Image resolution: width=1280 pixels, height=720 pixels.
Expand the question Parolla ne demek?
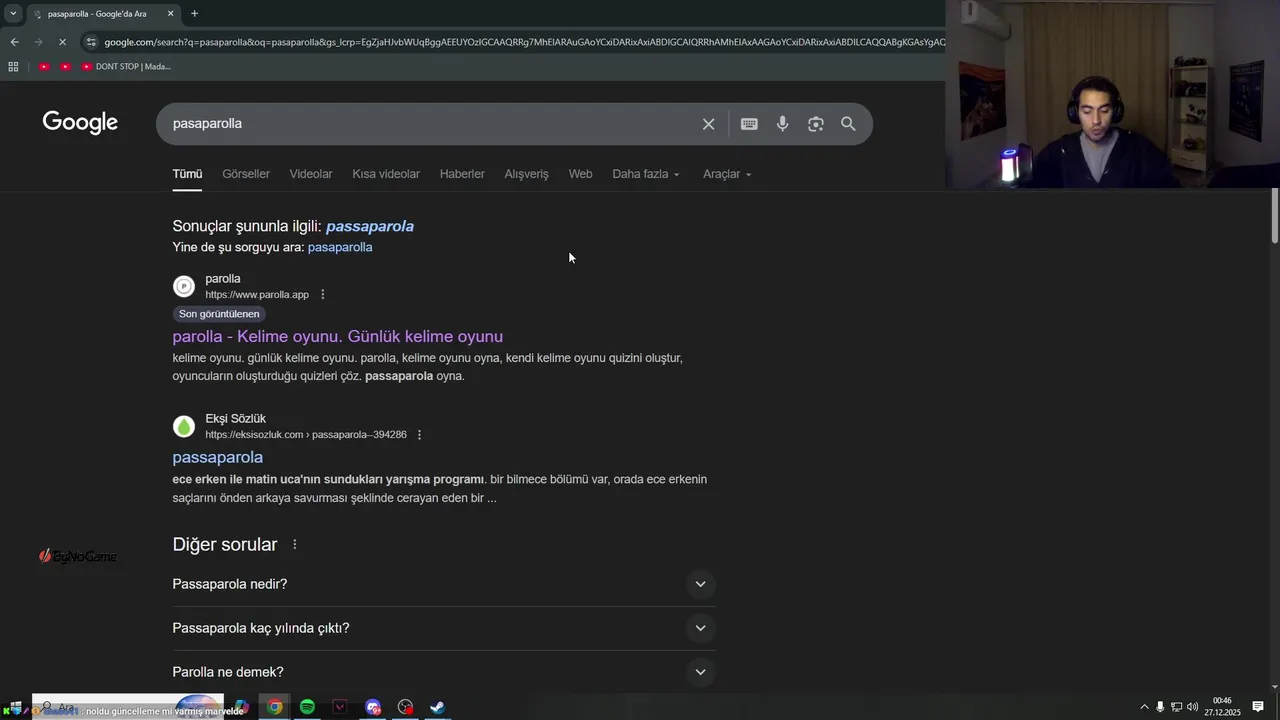444,672
